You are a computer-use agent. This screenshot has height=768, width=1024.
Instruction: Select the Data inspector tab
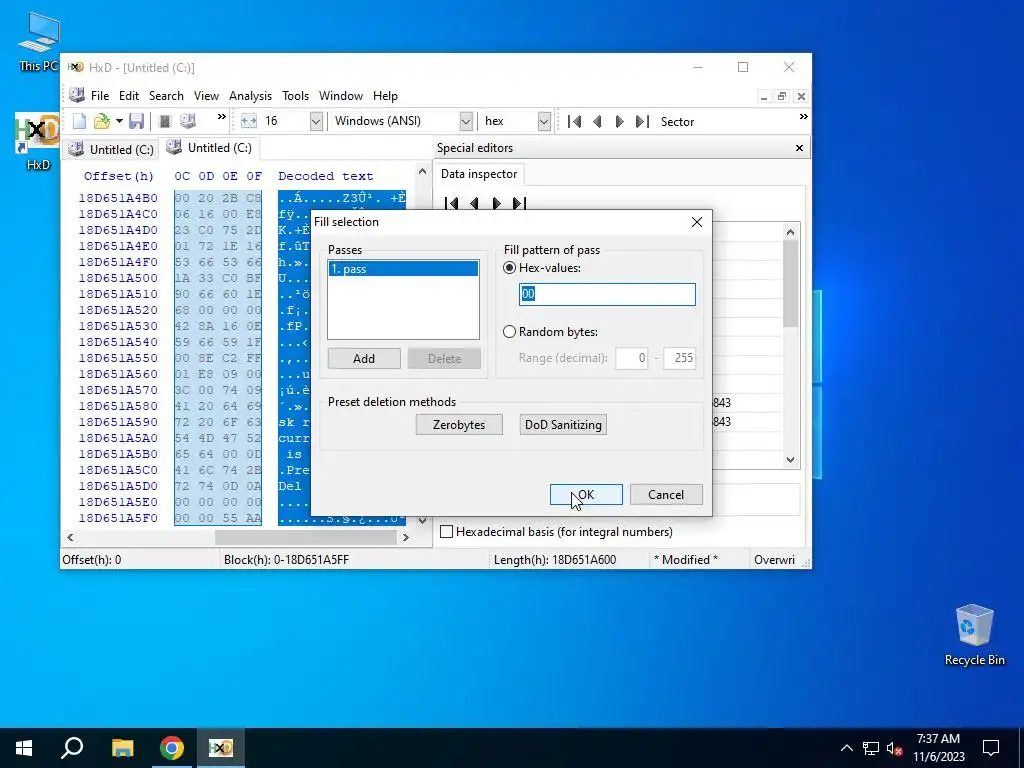pos(479,174)
